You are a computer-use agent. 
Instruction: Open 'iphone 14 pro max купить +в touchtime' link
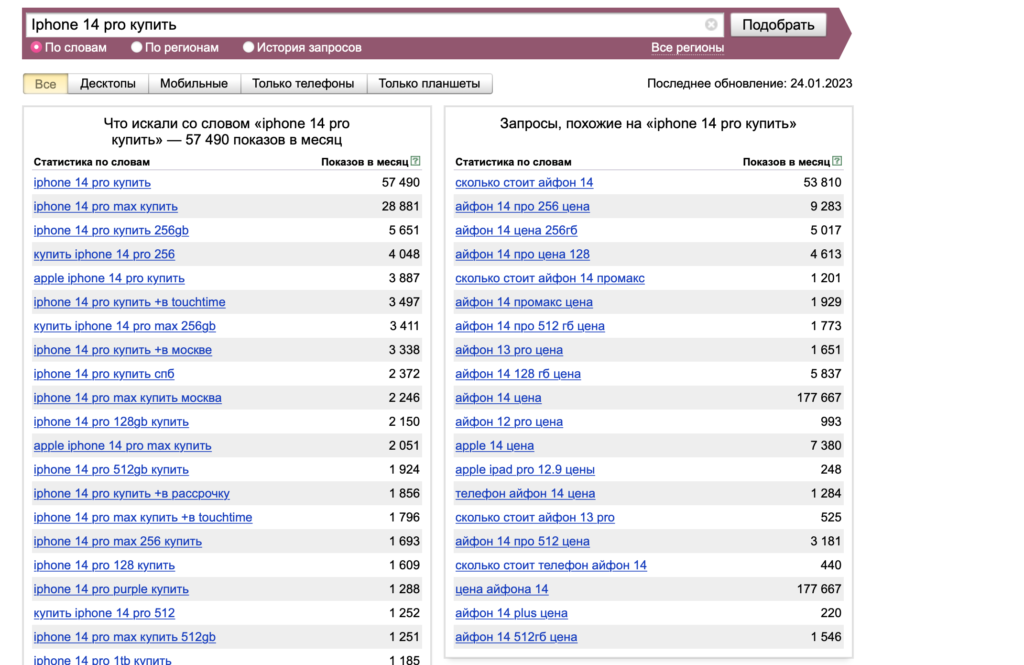143,517
